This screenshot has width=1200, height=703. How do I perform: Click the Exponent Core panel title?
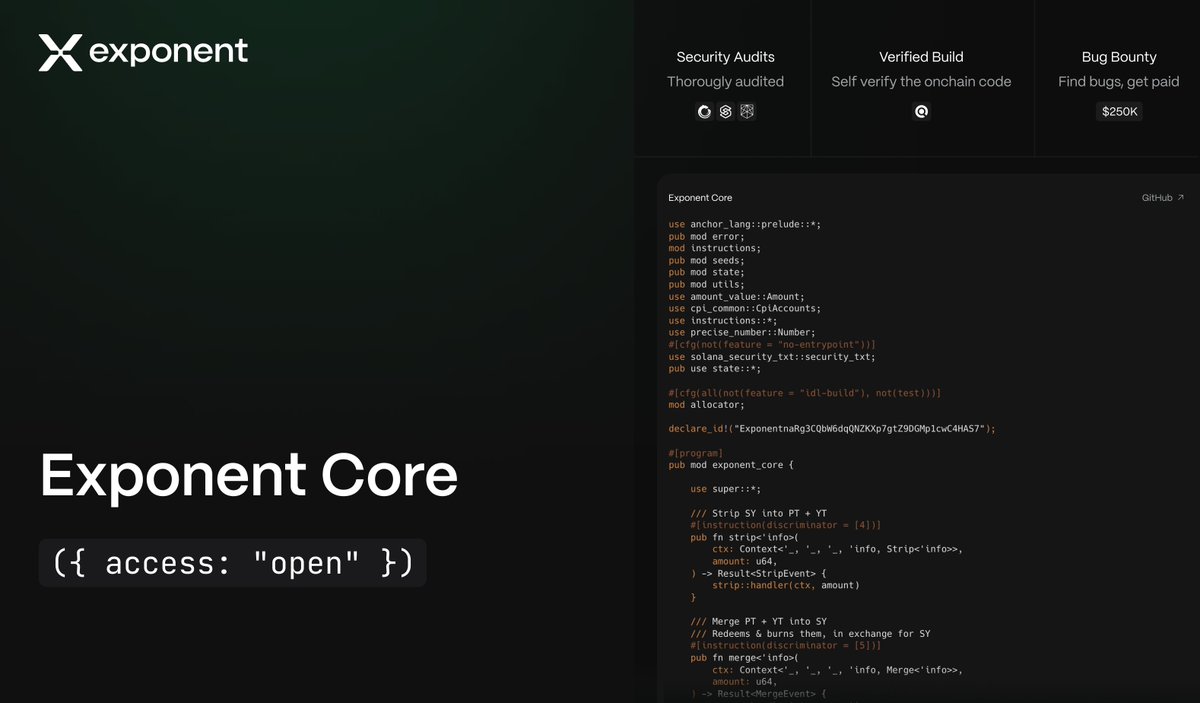pos(700,197)
